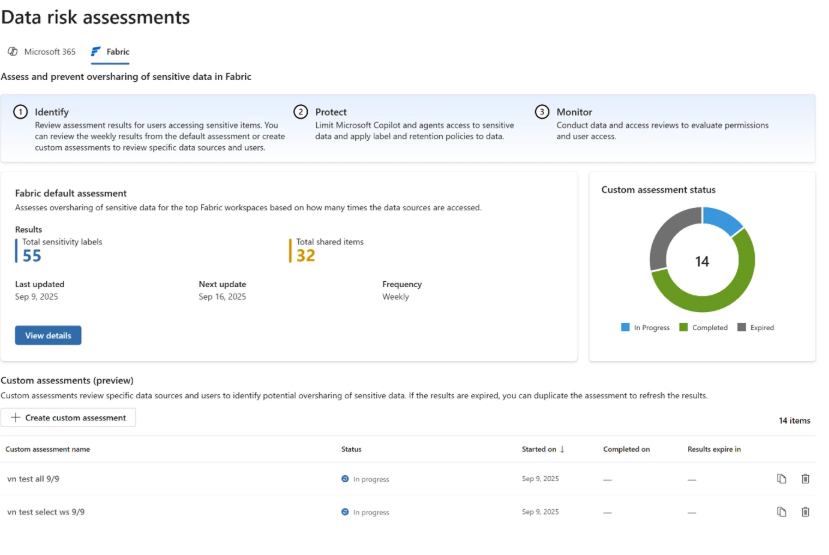Click the Fabric logo icon in tab
The height and width of the screenshot is (555, 829).
pos(96,52)
